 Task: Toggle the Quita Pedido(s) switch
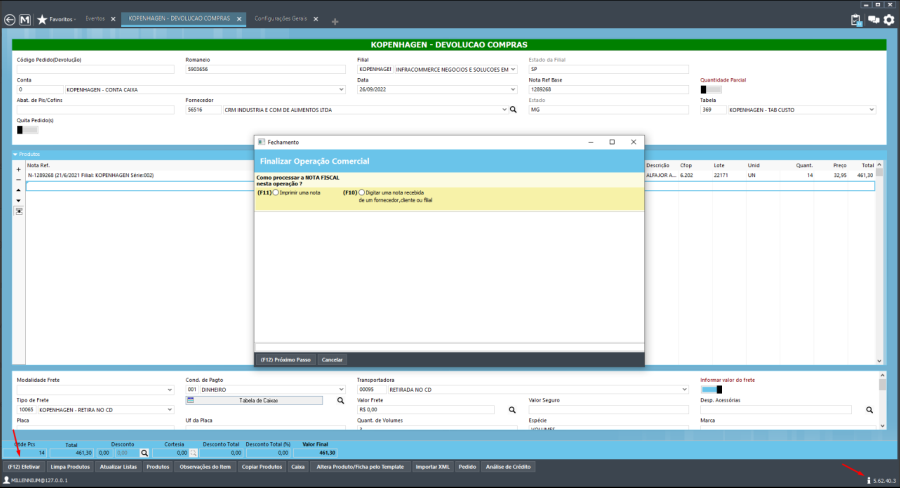pyautogui.click(x=27, y=130)
